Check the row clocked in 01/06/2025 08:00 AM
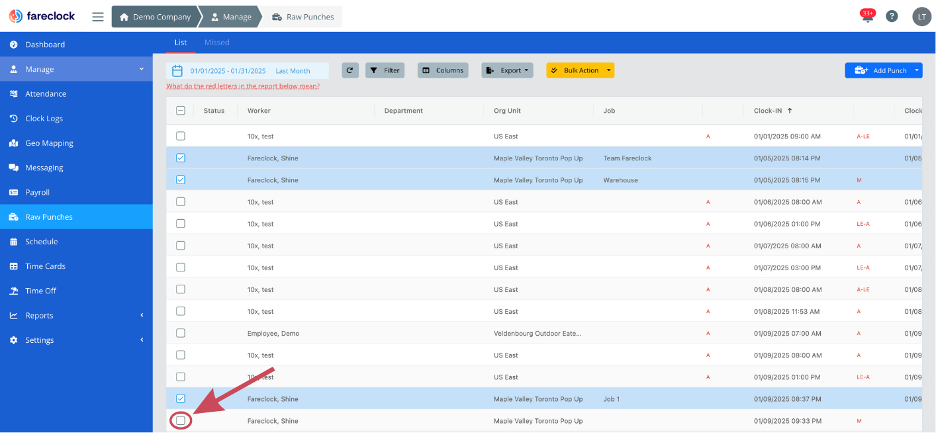936x434 pixels. coord(181,202)
